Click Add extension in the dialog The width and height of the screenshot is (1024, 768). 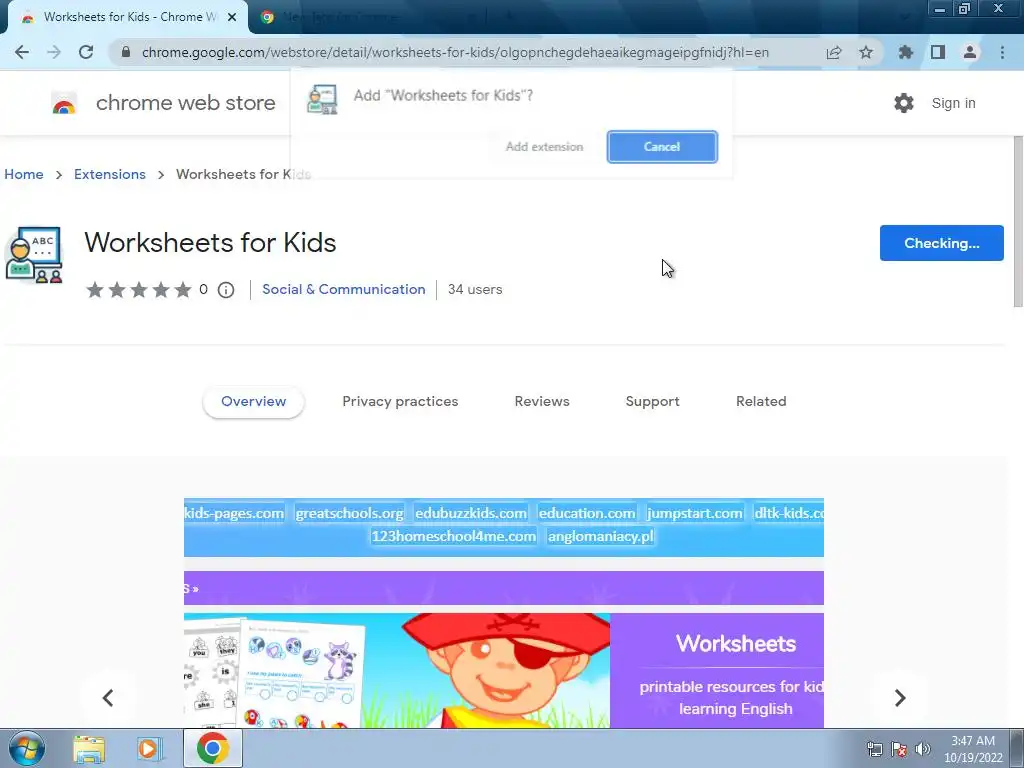point(545,147)
